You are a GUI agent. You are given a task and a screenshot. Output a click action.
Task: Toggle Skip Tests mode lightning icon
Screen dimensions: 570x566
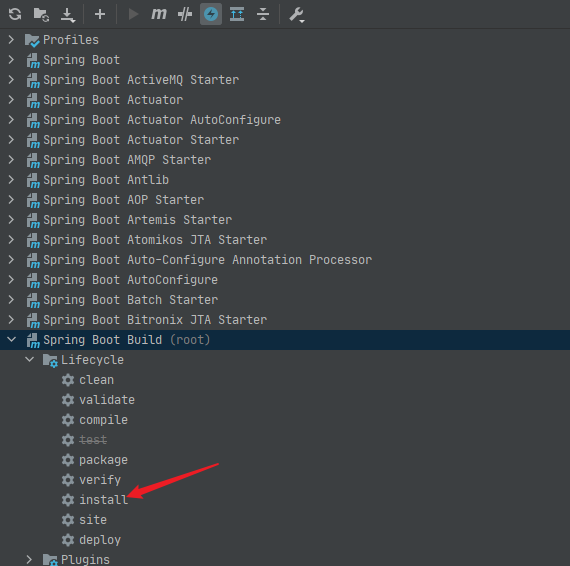(211, 14)
